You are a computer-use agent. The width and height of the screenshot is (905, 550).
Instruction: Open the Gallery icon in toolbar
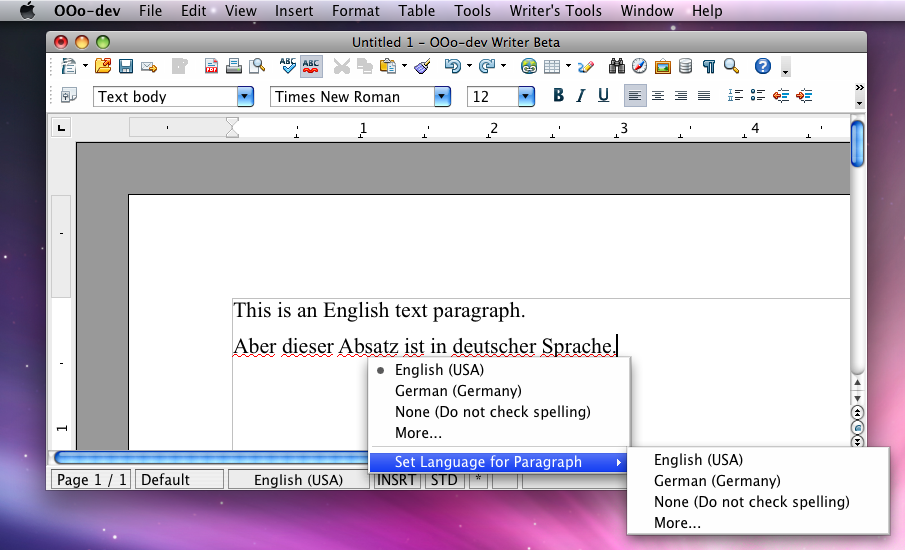pyautogui.click(x=661, y=67)
